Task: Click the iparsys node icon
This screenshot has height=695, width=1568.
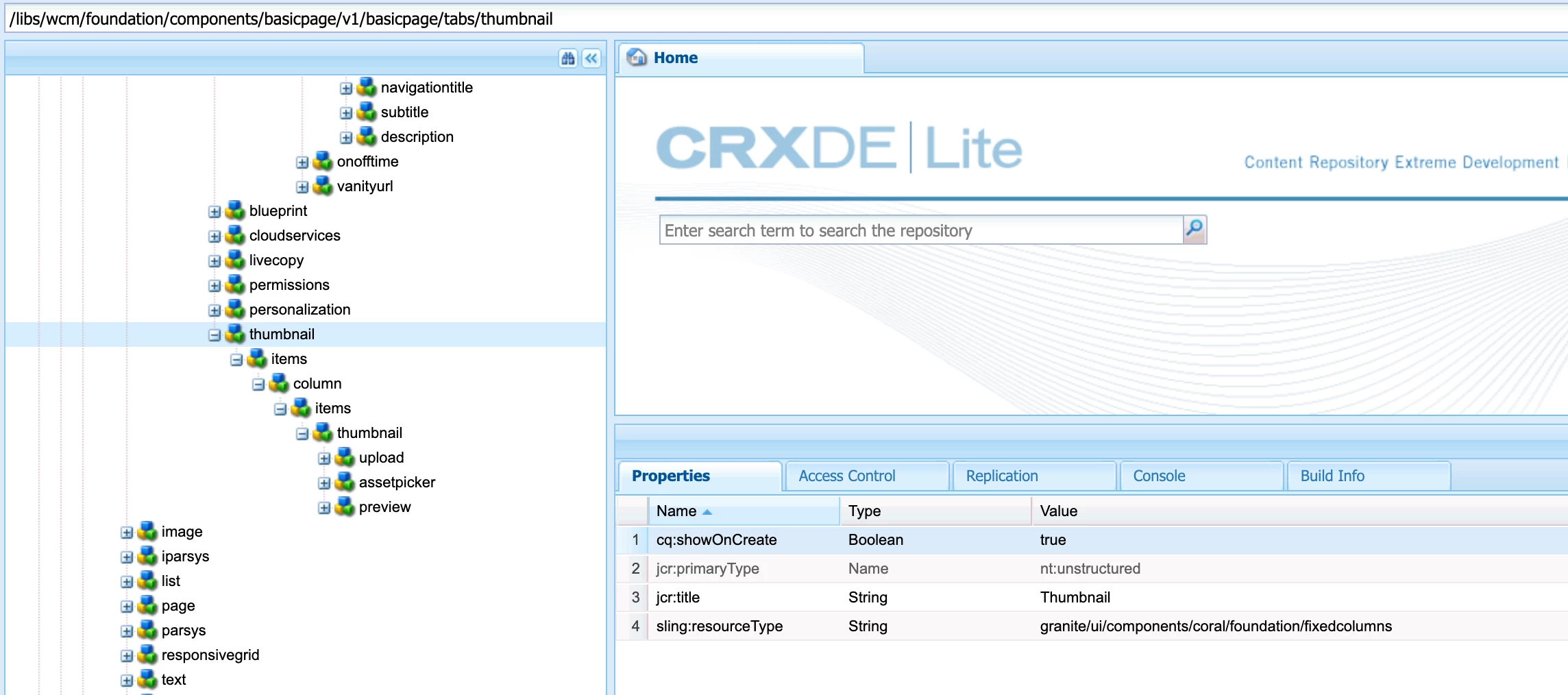Action: point(148,556)
